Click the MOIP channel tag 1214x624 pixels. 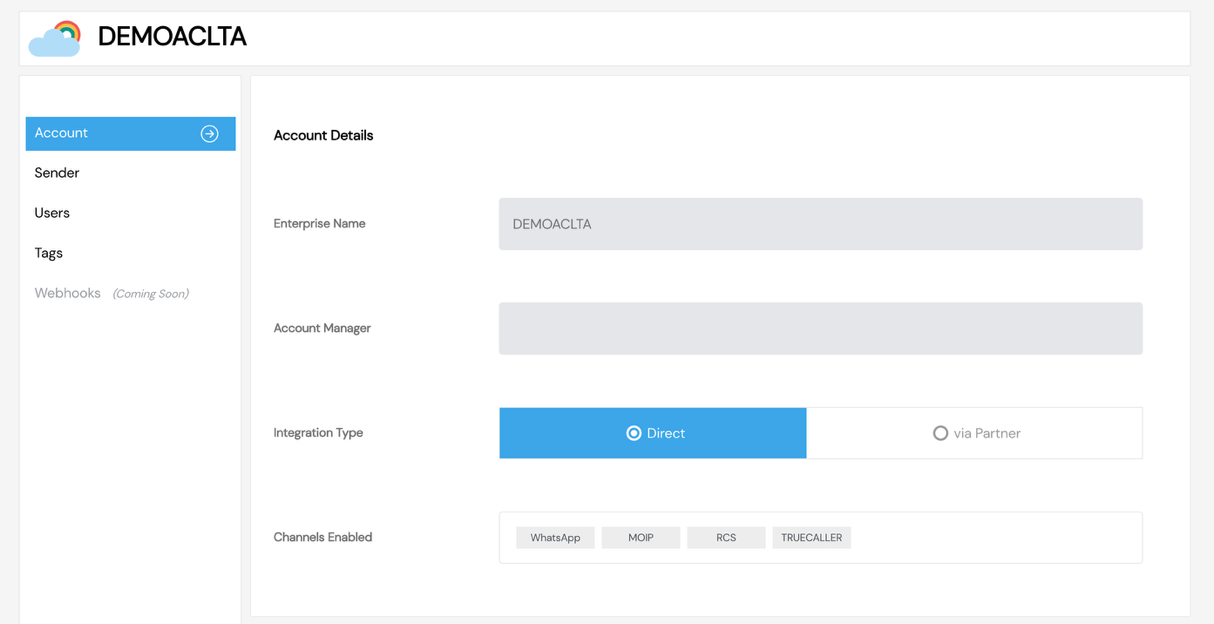click(641, 538)
